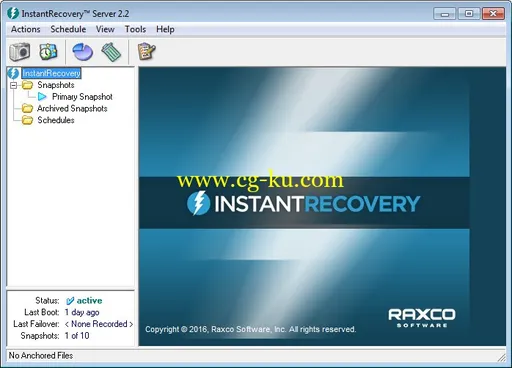Click the Primary Snapshot play arrow icon

tap(42, 97)
